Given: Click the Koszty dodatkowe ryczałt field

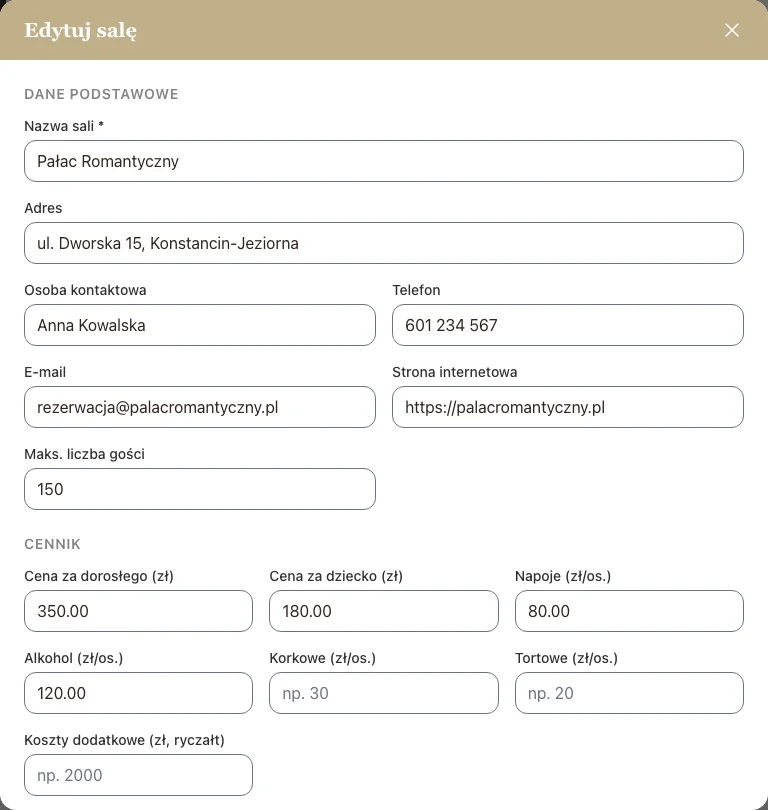Looking at the screenshot, I should 138,775.
